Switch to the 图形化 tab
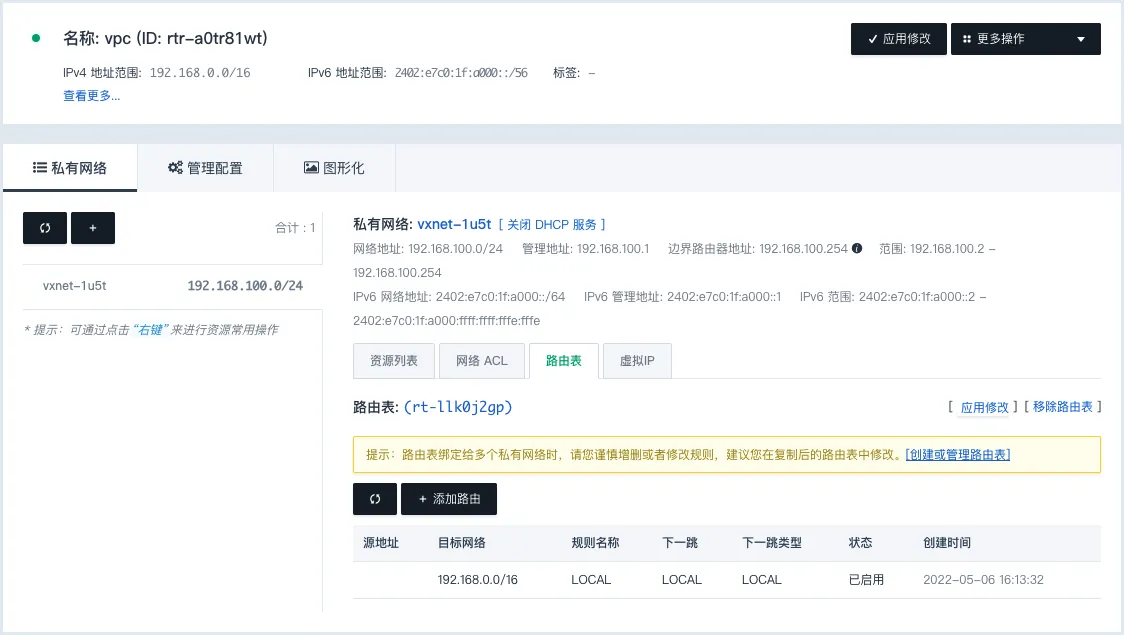 334,168
